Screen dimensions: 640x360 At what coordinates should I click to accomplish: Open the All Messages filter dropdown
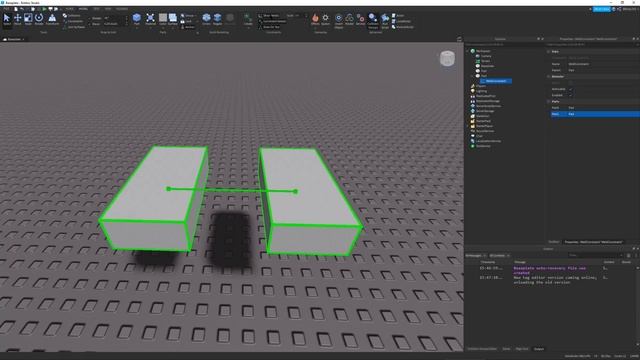476,256
